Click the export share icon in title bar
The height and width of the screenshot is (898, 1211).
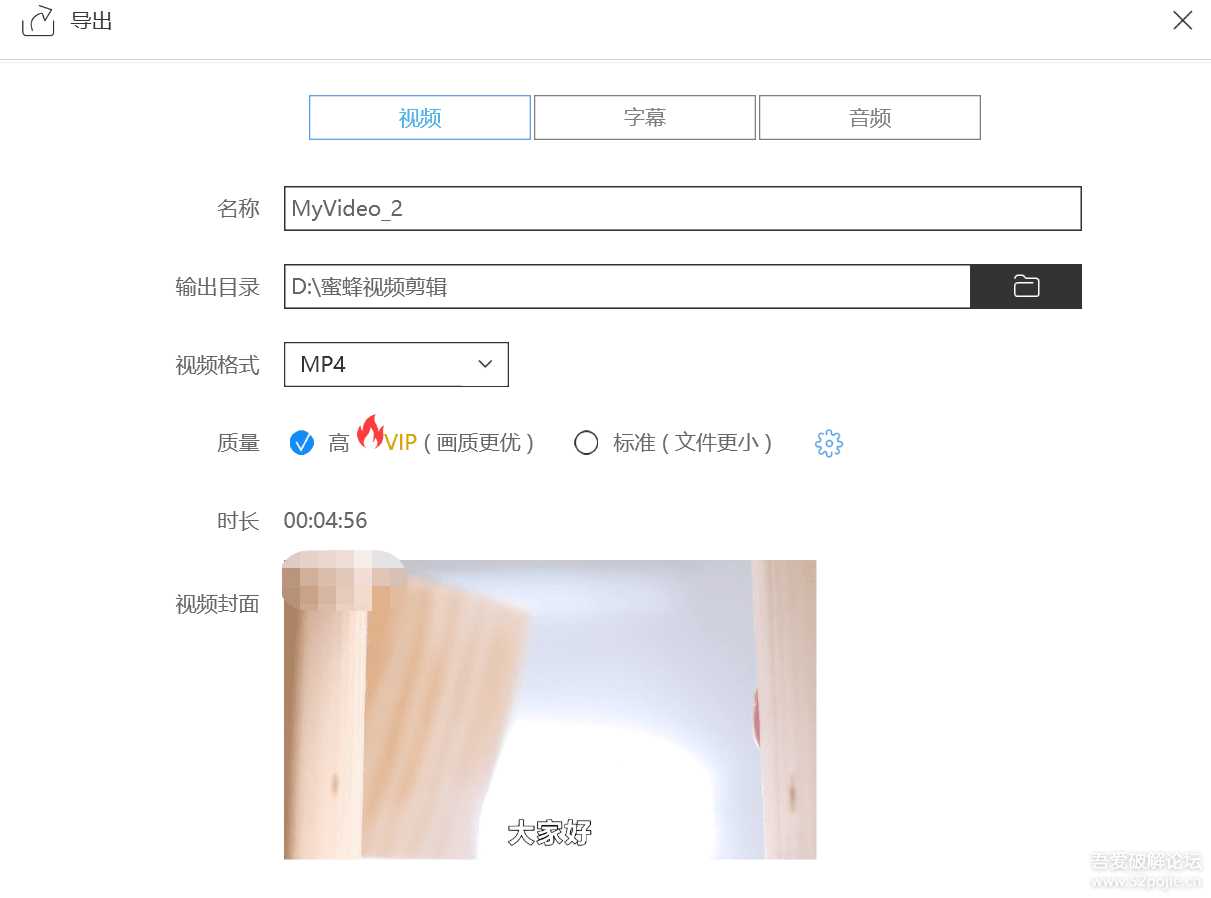click(x=37, y=20)
